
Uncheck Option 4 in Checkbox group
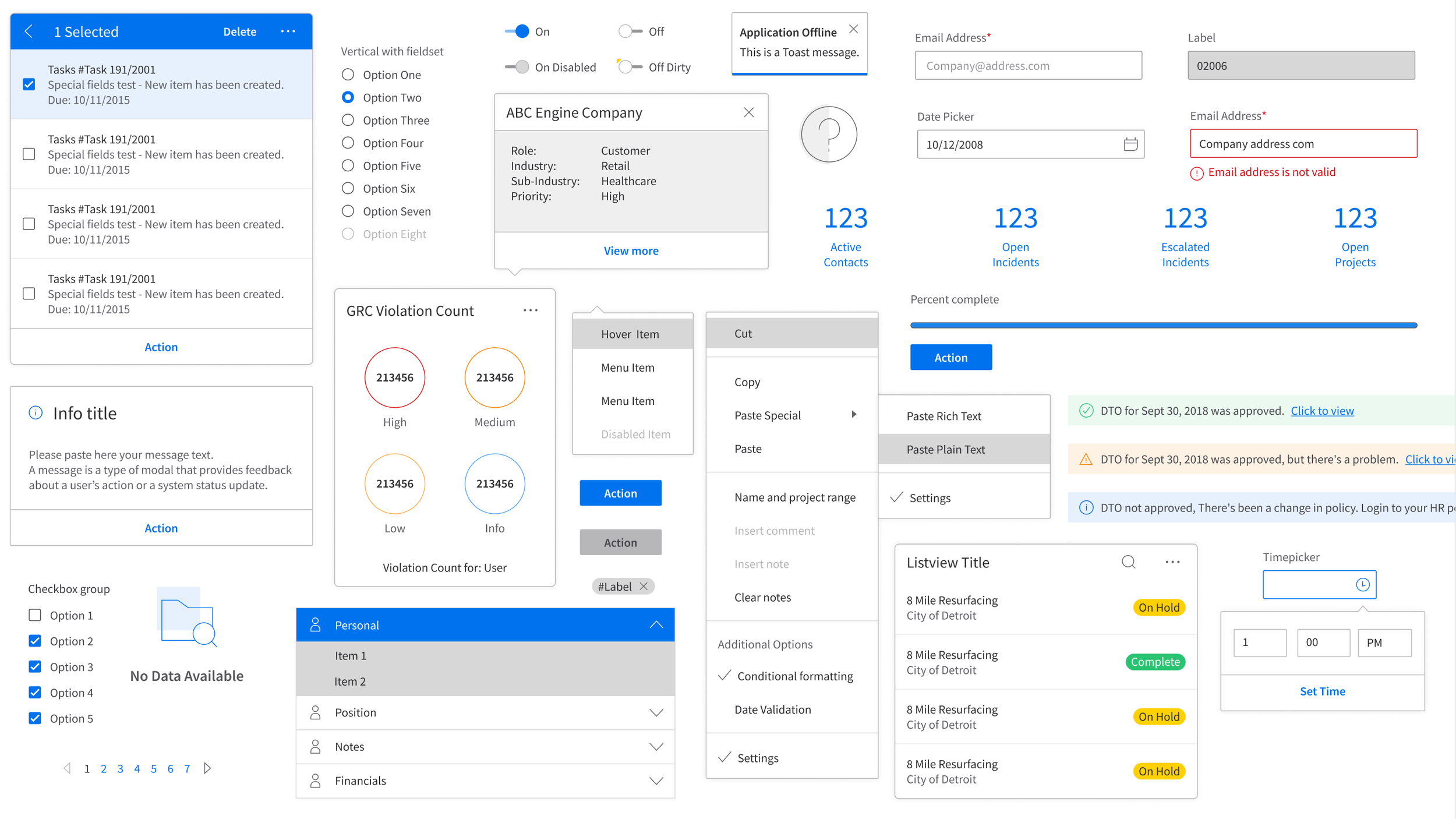(35, 693)
